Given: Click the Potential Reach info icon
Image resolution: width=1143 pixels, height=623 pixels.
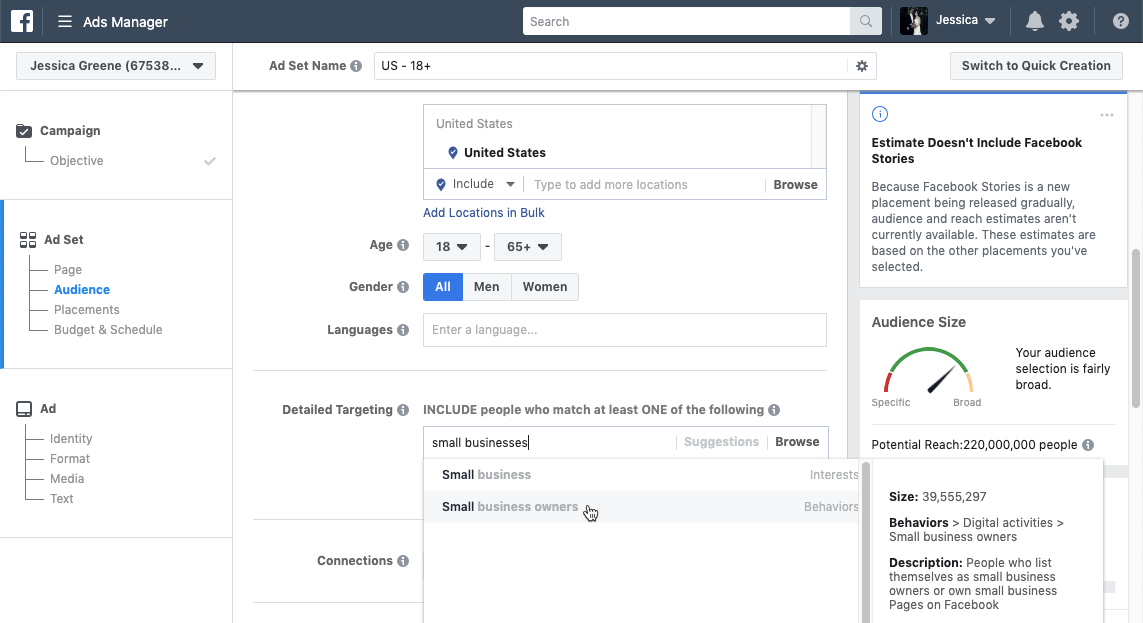Looking at the screenshot, I should tap(1088, 444).
